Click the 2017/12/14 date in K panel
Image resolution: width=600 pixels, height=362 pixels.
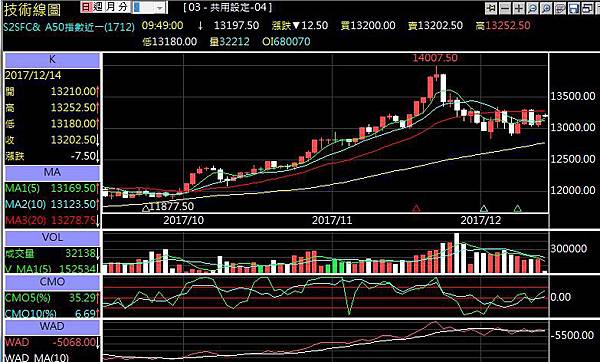33,75
